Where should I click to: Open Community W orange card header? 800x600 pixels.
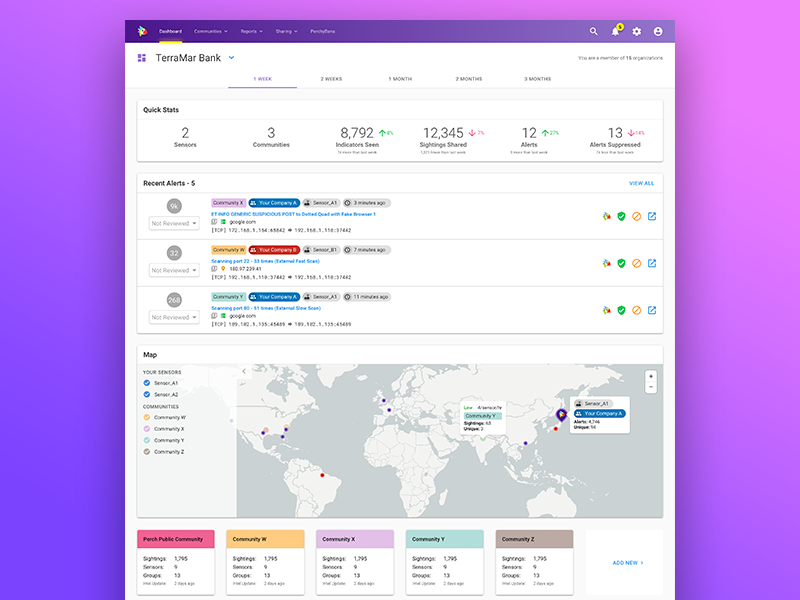tap(265, 539)
